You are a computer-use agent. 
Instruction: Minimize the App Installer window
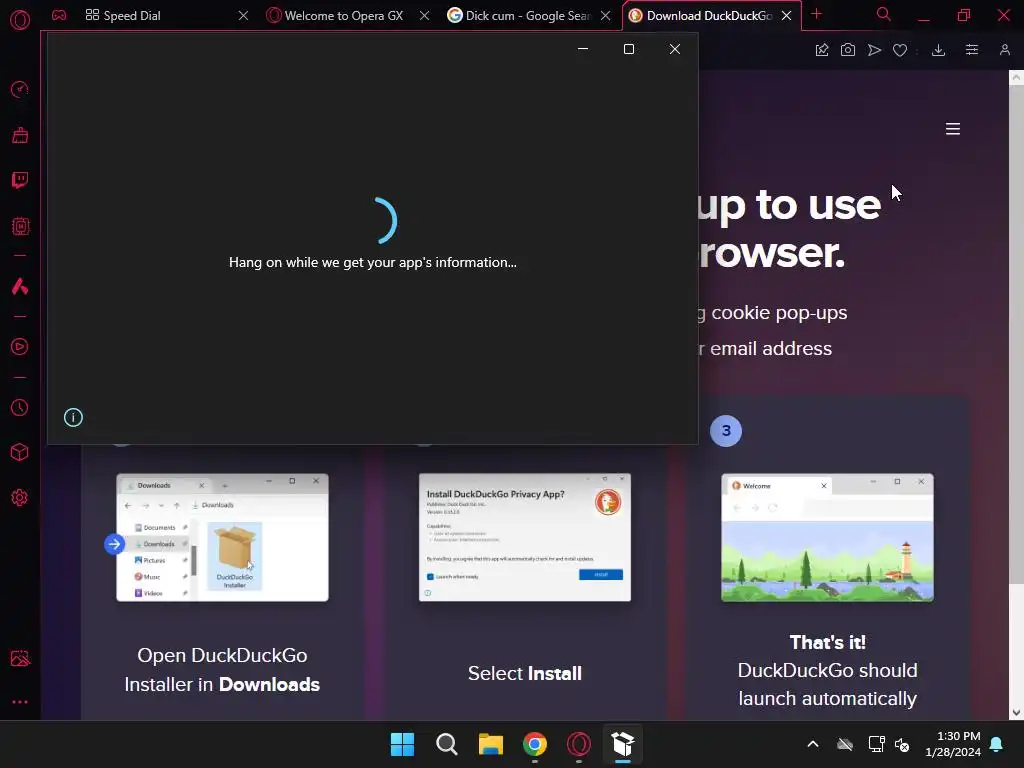(583, 49)
